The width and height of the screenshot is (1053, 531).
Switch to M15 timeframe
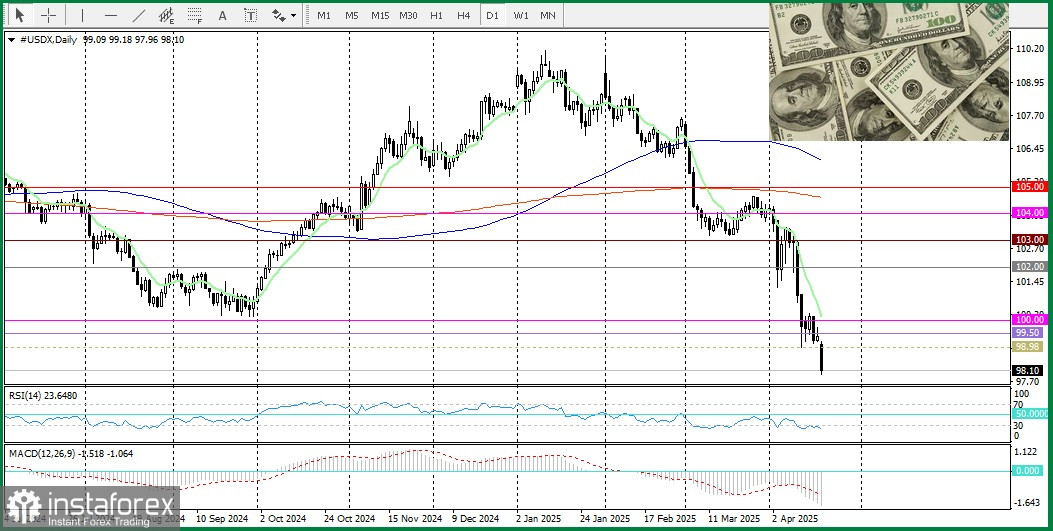(x=380, y=15)
